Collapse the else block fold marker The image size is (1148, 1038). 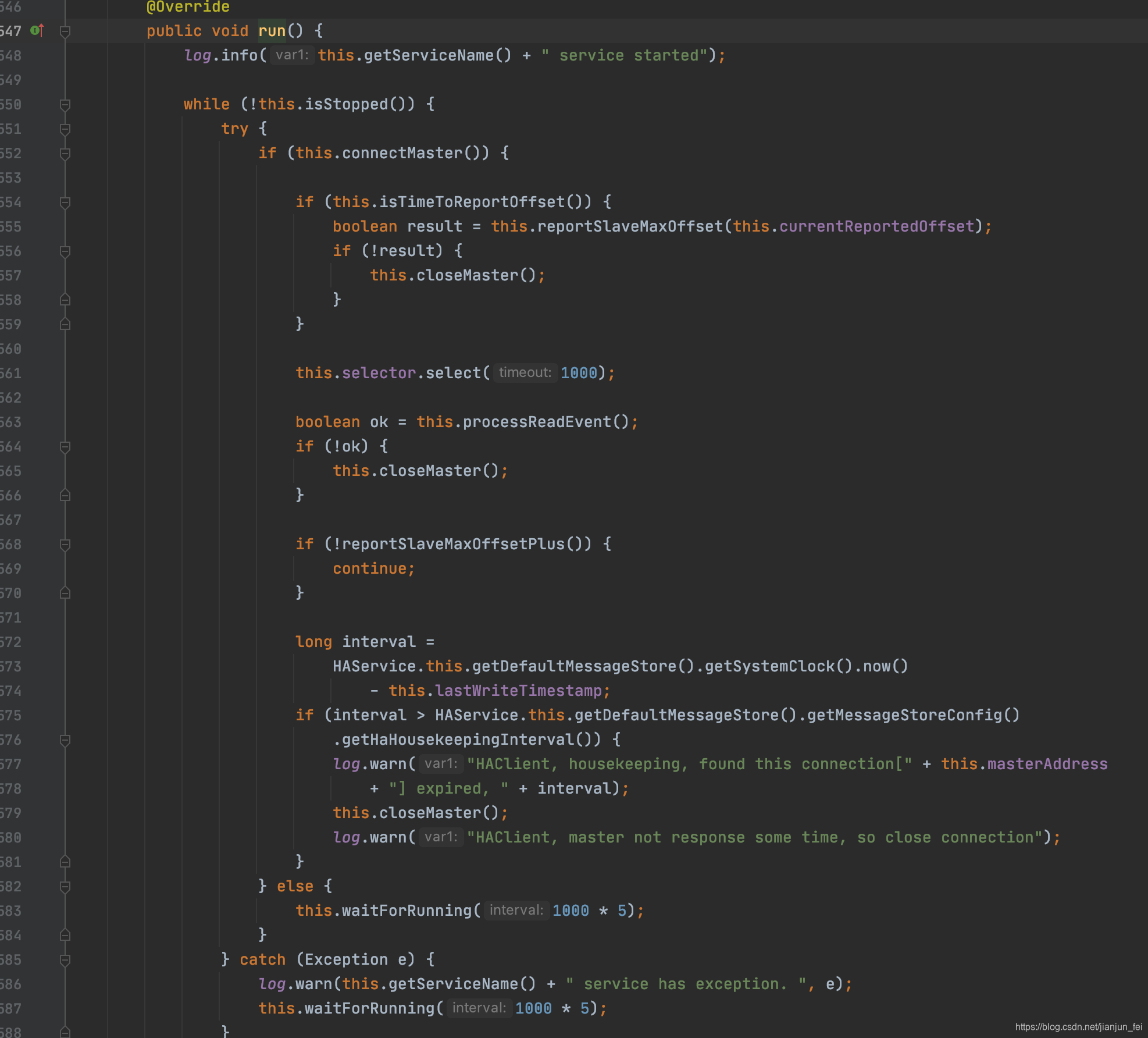pos(65,887)
